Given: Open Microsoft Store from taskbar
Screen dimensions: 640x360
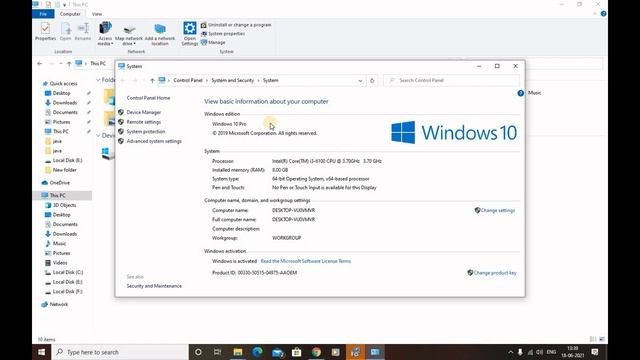Looking at the screenshot, I should [x=297, y=352].
